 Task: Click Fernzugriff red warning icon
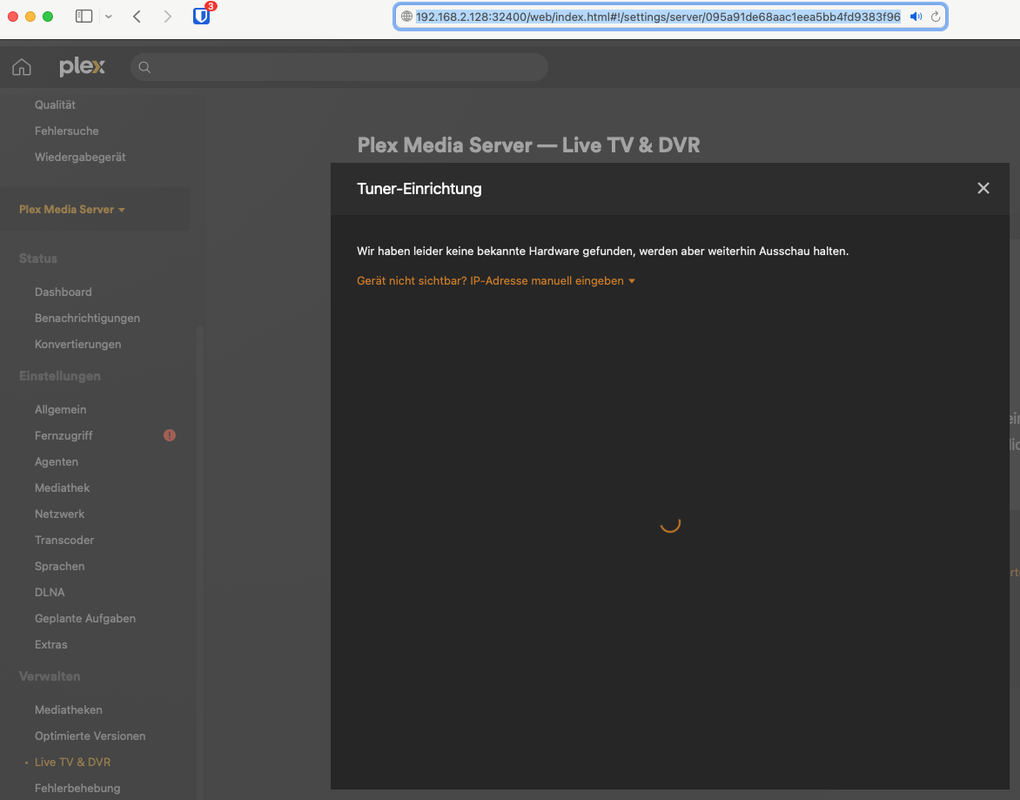point(169,435)
